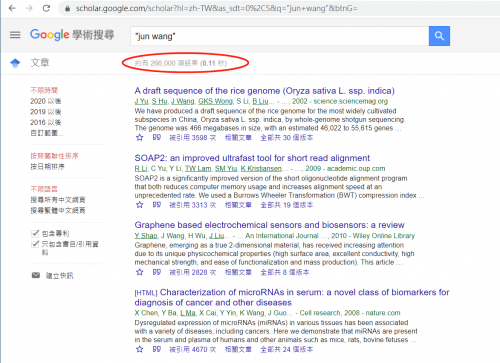Cite the microRNAs article via quote icon

tap(157, 349)
